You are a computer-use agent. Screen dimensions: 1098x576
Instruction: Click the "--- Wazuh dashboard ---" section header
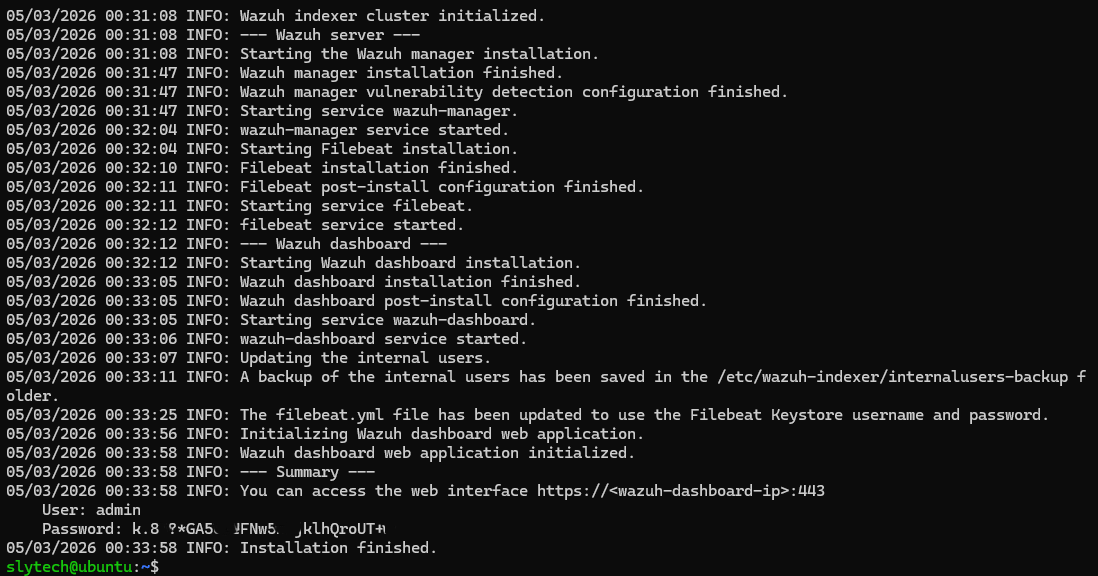coord(343,244)
